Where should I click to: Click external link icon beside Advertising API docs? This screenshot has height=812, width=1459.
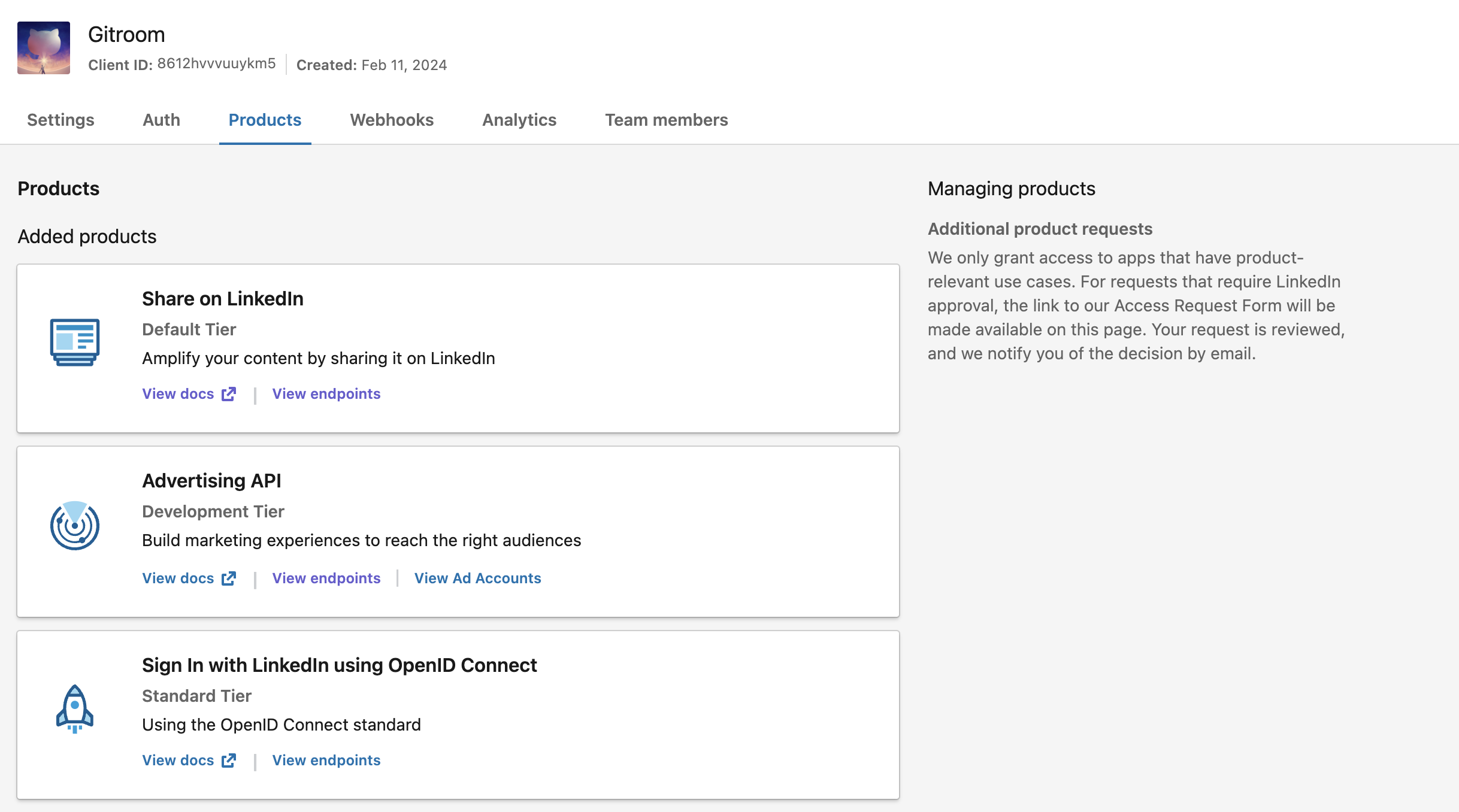pyautogui.click(x=229, y=578)
